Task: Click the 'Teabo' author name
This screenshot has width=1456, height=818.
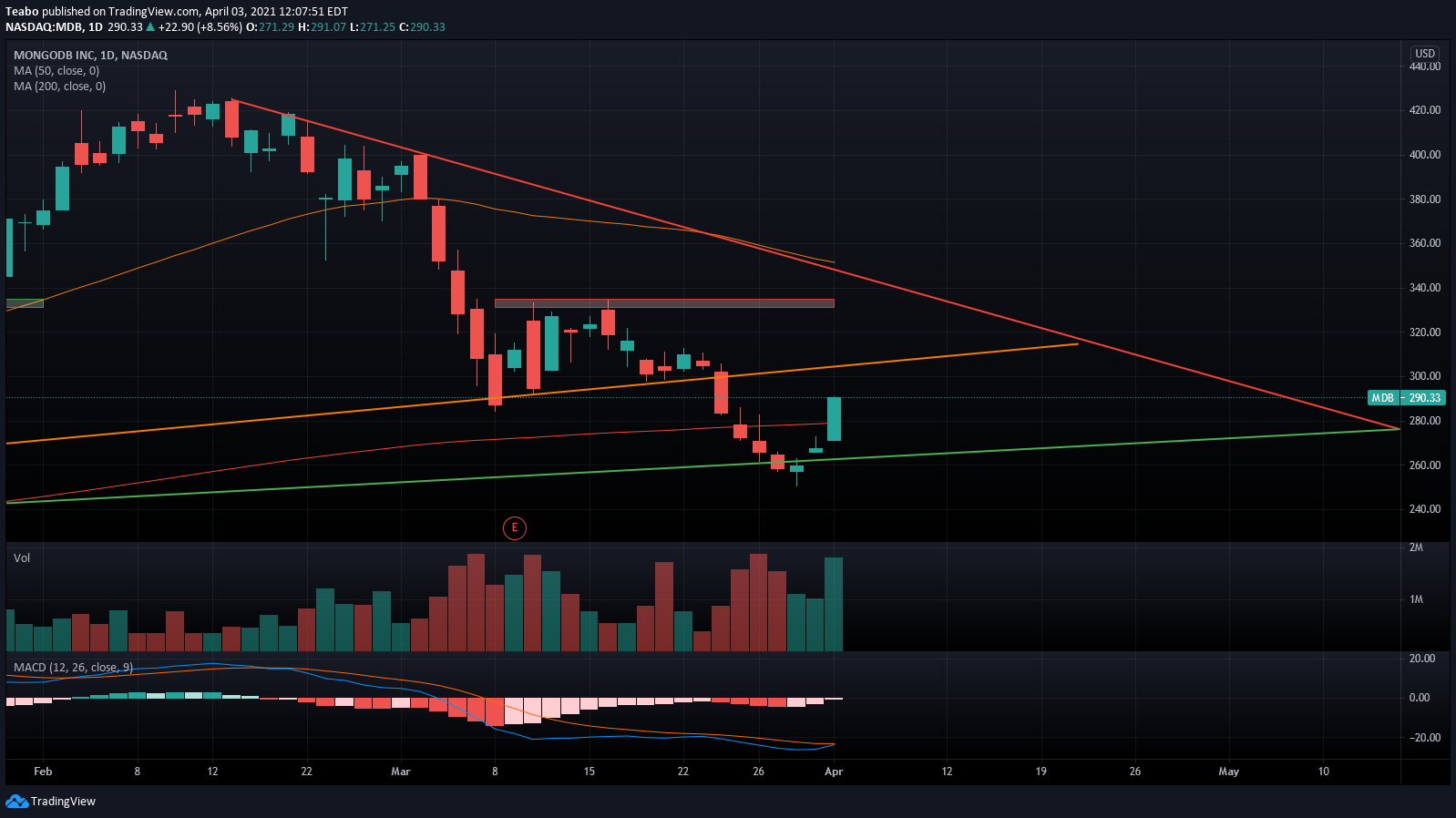Action: tap(22, 12)
